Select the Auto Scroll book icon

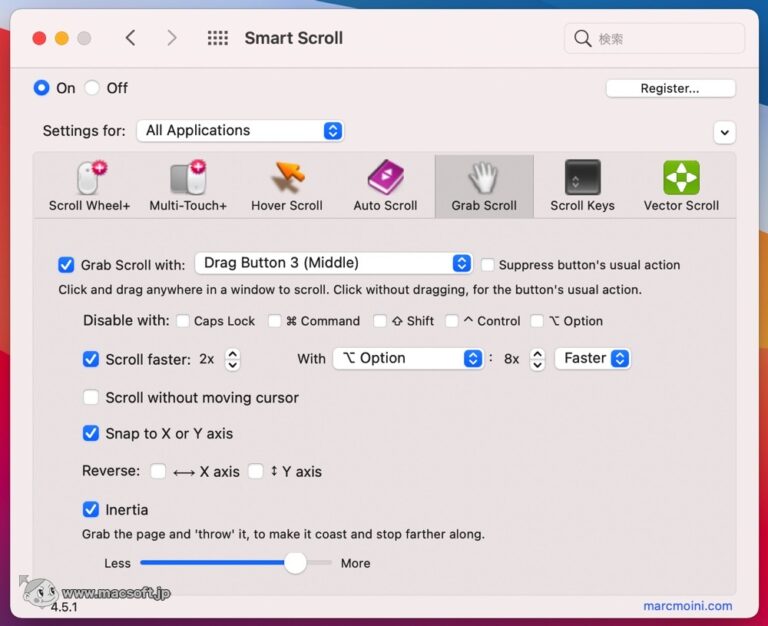click(385, 177)
